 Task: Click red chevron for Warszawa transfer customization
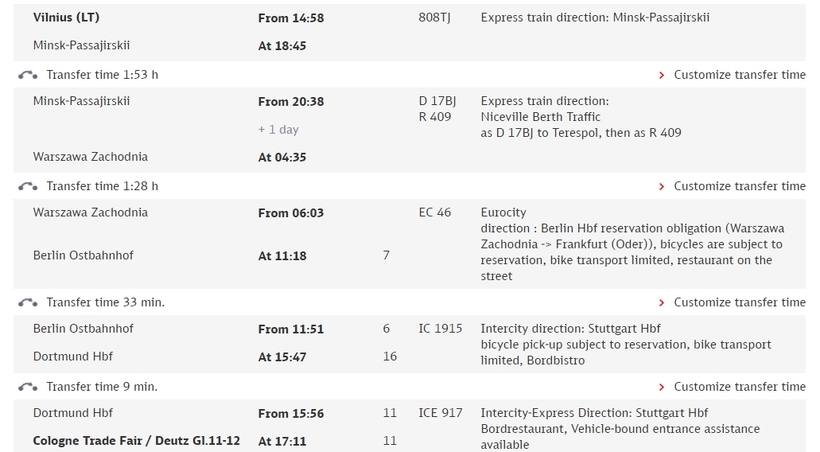[x=662, y=187]
